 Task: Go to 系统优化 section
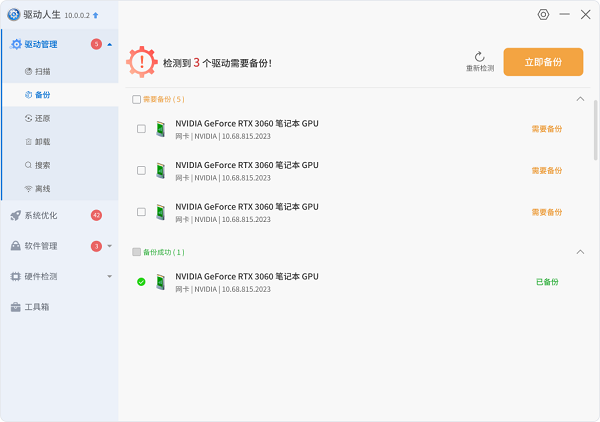(x=59, y=215)
